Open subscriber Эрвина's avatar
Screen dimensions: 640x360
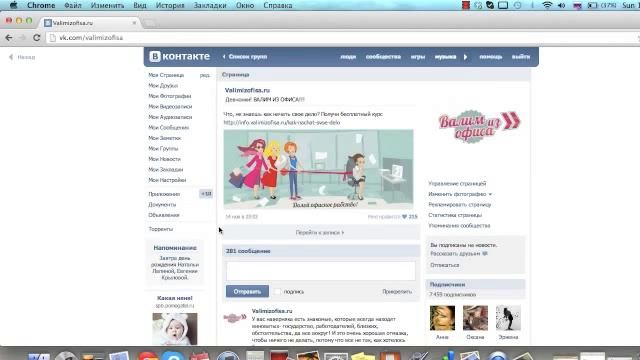pos(508,318)
